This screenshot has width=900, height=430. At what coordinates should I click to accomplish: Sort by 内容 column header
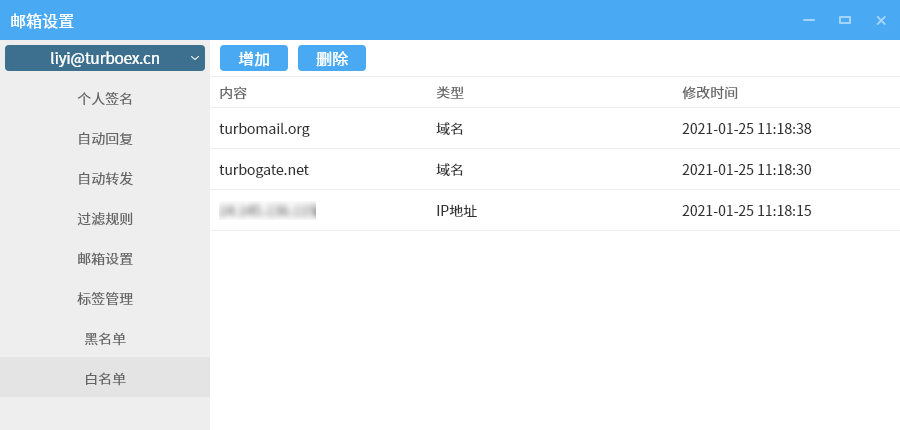click(x=233, y=93)
